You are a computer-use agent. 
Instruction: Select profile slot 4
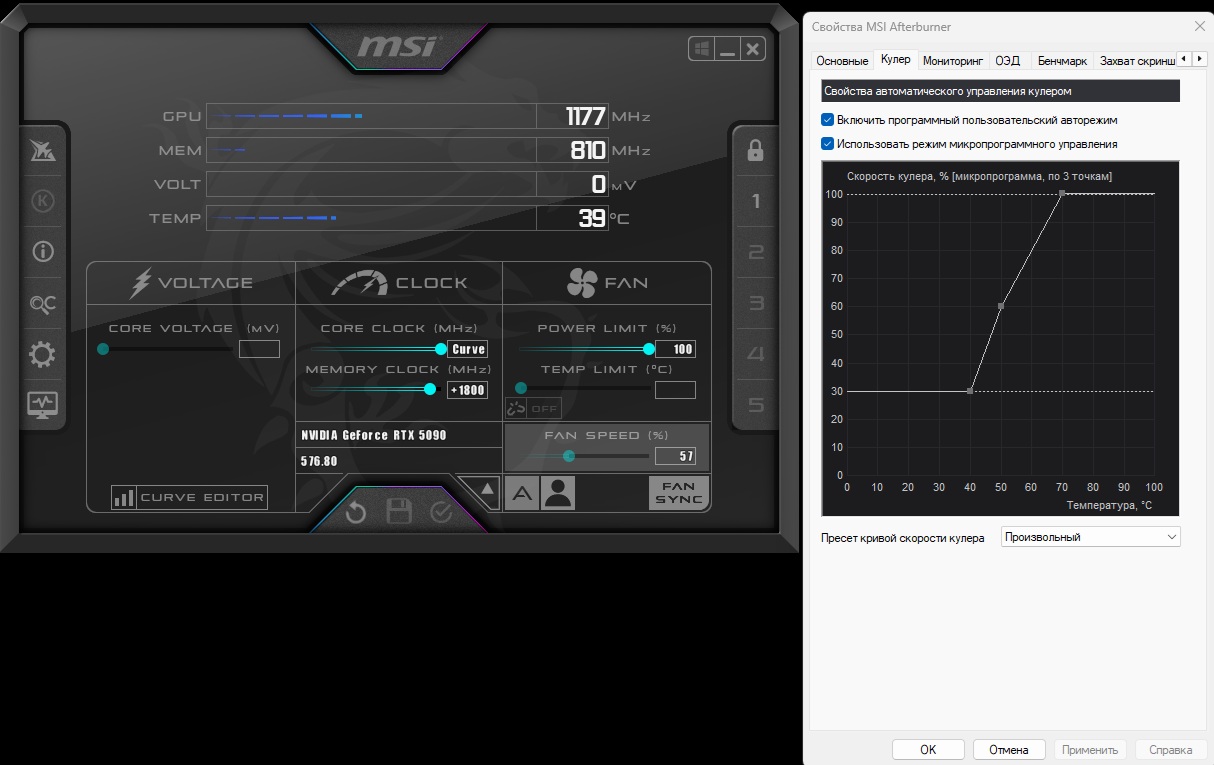pos(756,355)
